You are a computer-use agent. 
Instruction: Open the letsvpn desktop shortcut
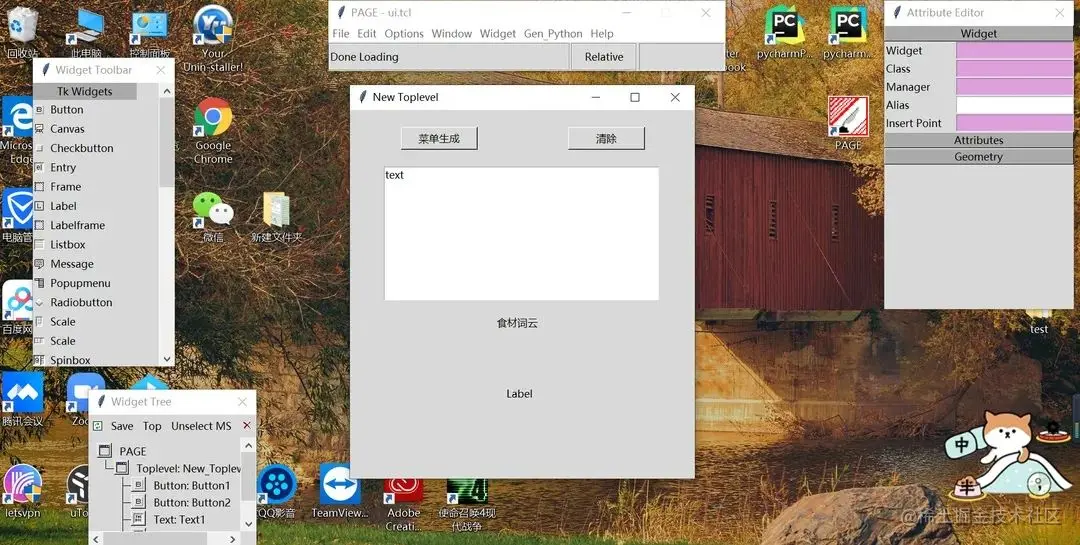pyautogui.click(x=23, y=491)
